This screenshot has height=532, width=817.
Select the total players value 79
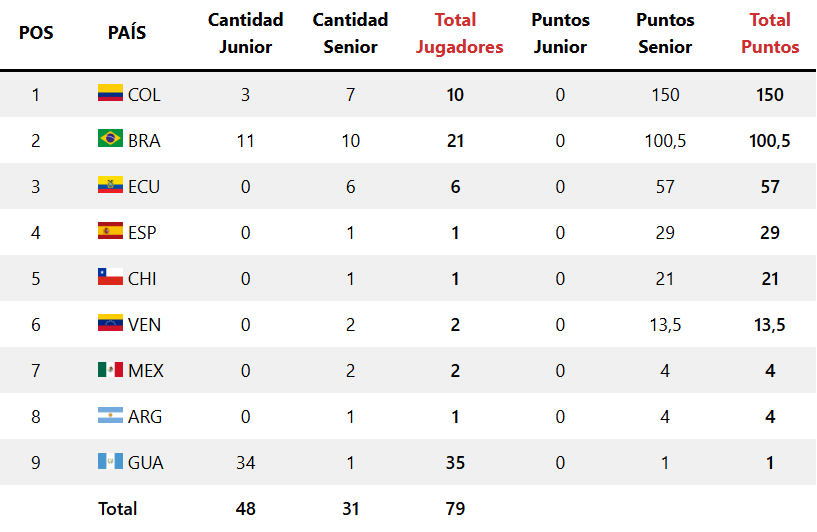(x=455, y=509)
